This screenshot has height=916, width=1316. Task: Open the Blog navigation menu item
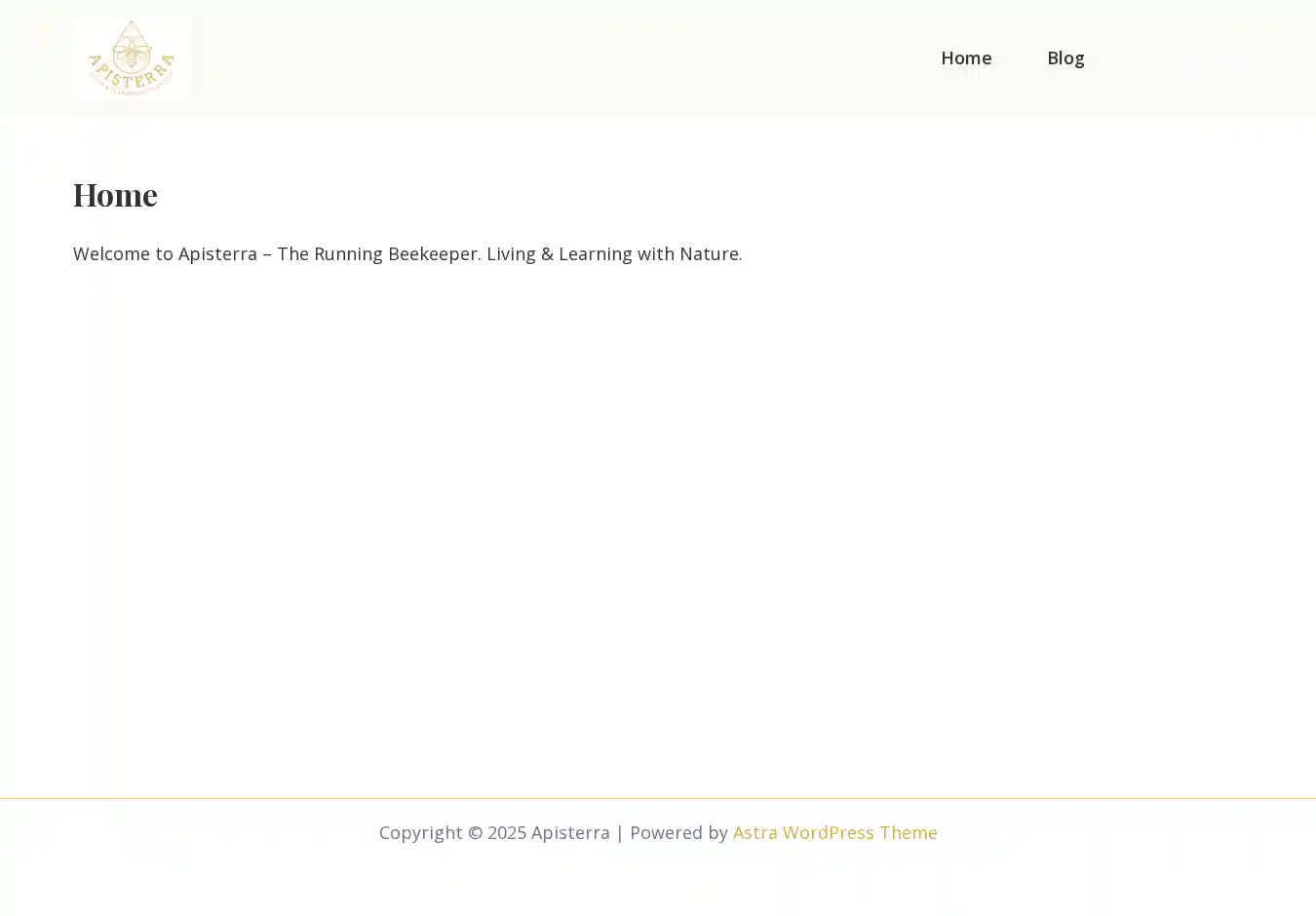pos(1065,58)
